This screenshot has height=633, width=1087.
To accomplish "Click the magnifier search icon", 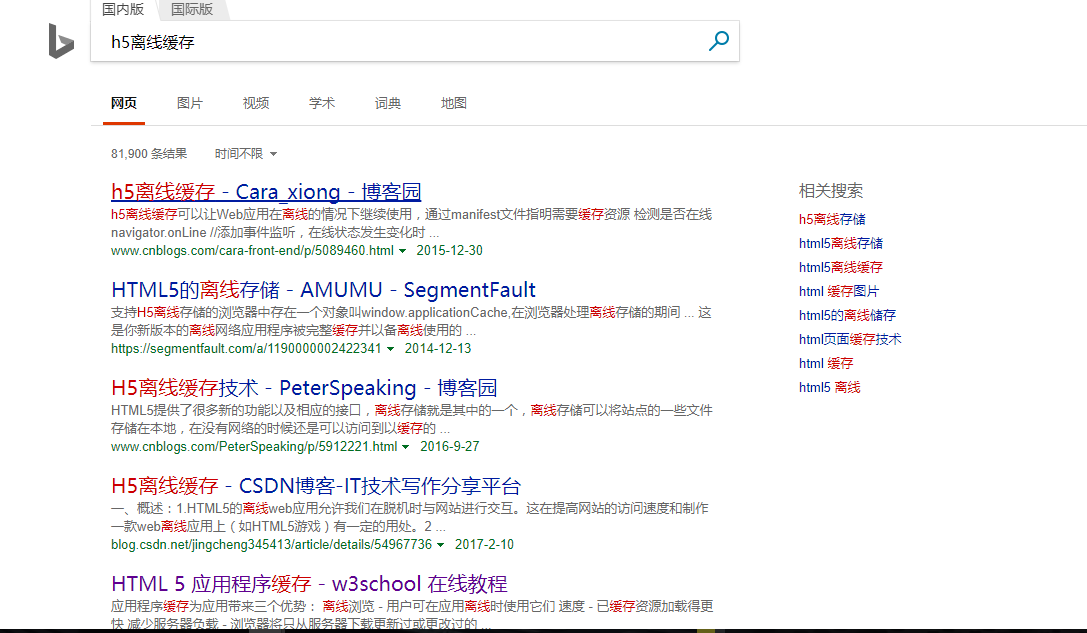I will point(719,41).
